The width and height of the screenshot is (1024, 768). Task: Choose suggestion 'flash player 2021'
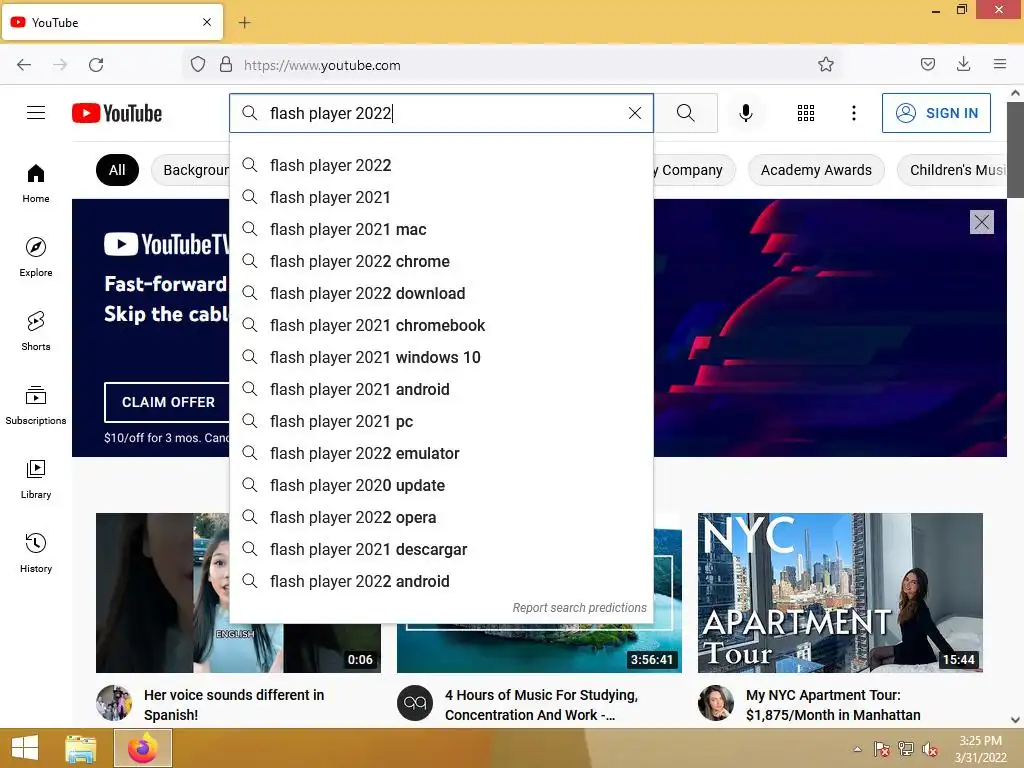point(441,197)
